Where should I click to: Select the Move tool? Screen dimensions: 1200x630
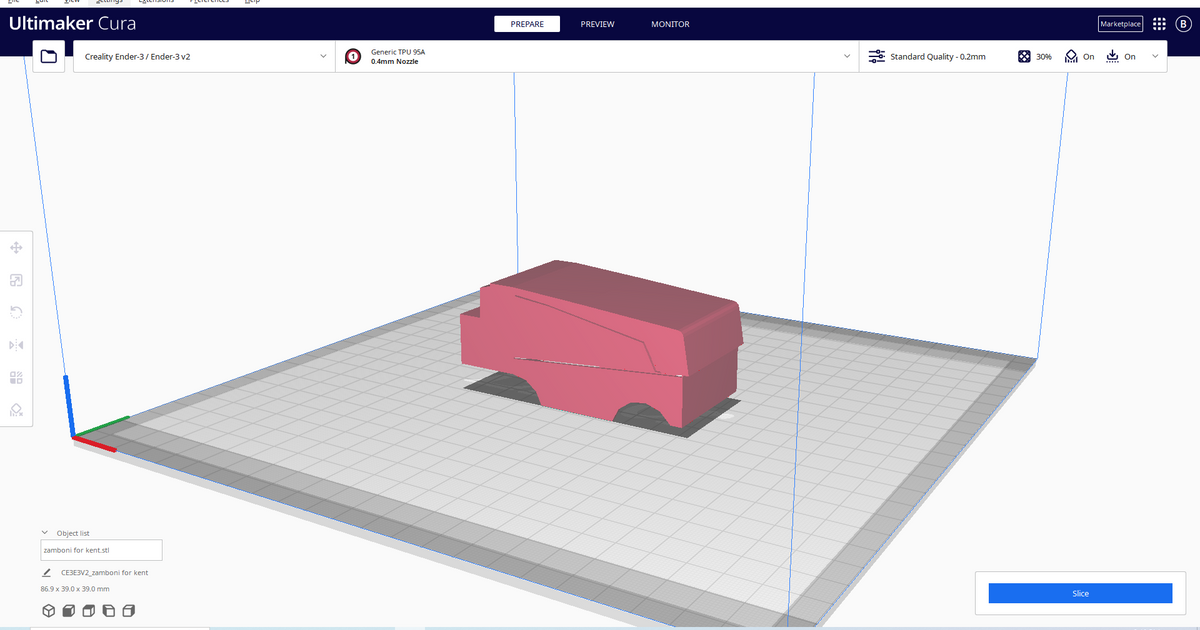pyautogui.click(x=16, y=246)
